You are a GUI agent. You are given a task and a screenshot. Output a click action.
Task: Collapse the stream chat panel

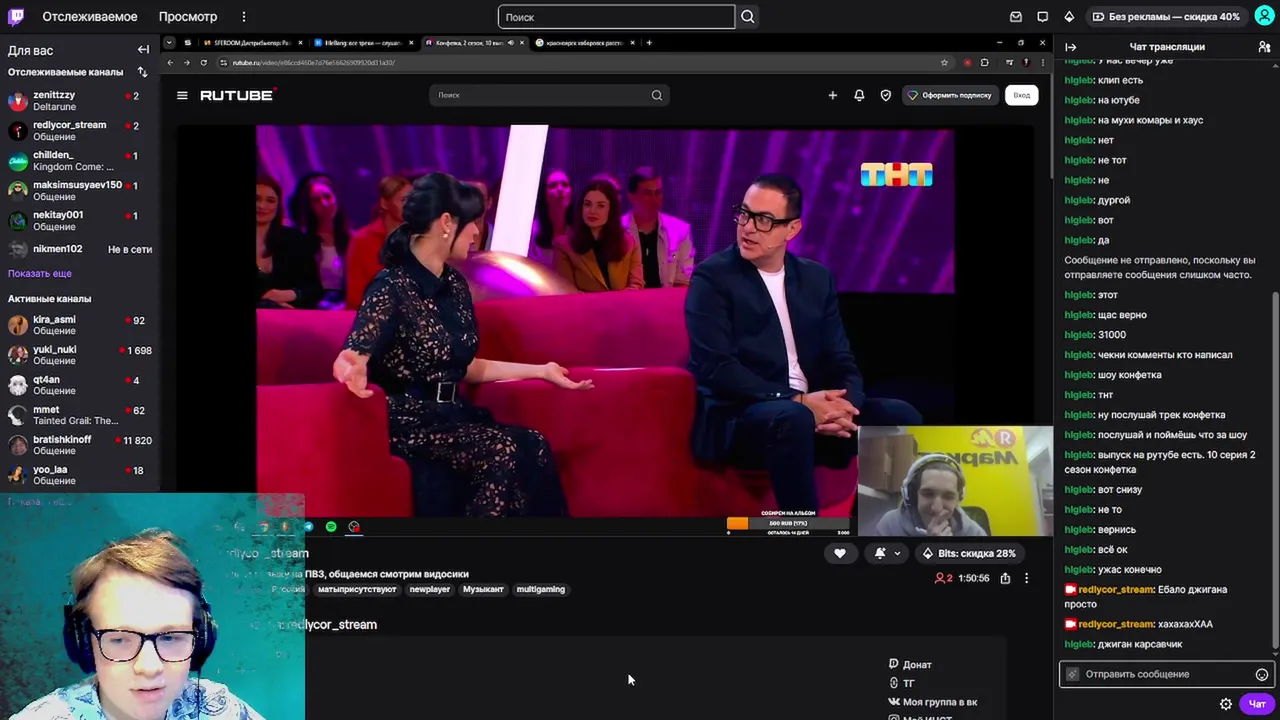pyautogui.click(x=1070, y=47)
